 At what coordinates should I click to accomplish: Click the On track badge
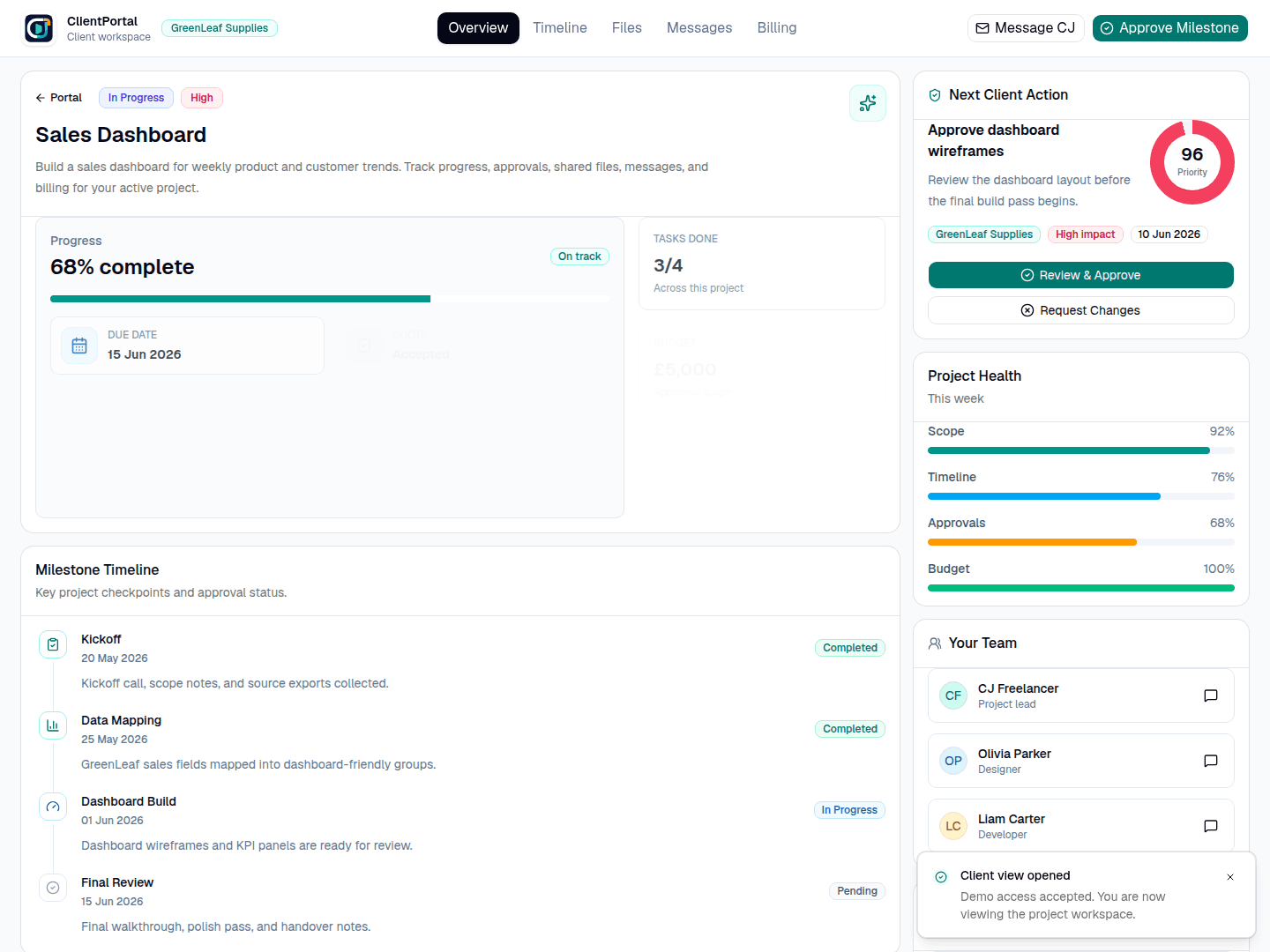click(x=579, y=257)
